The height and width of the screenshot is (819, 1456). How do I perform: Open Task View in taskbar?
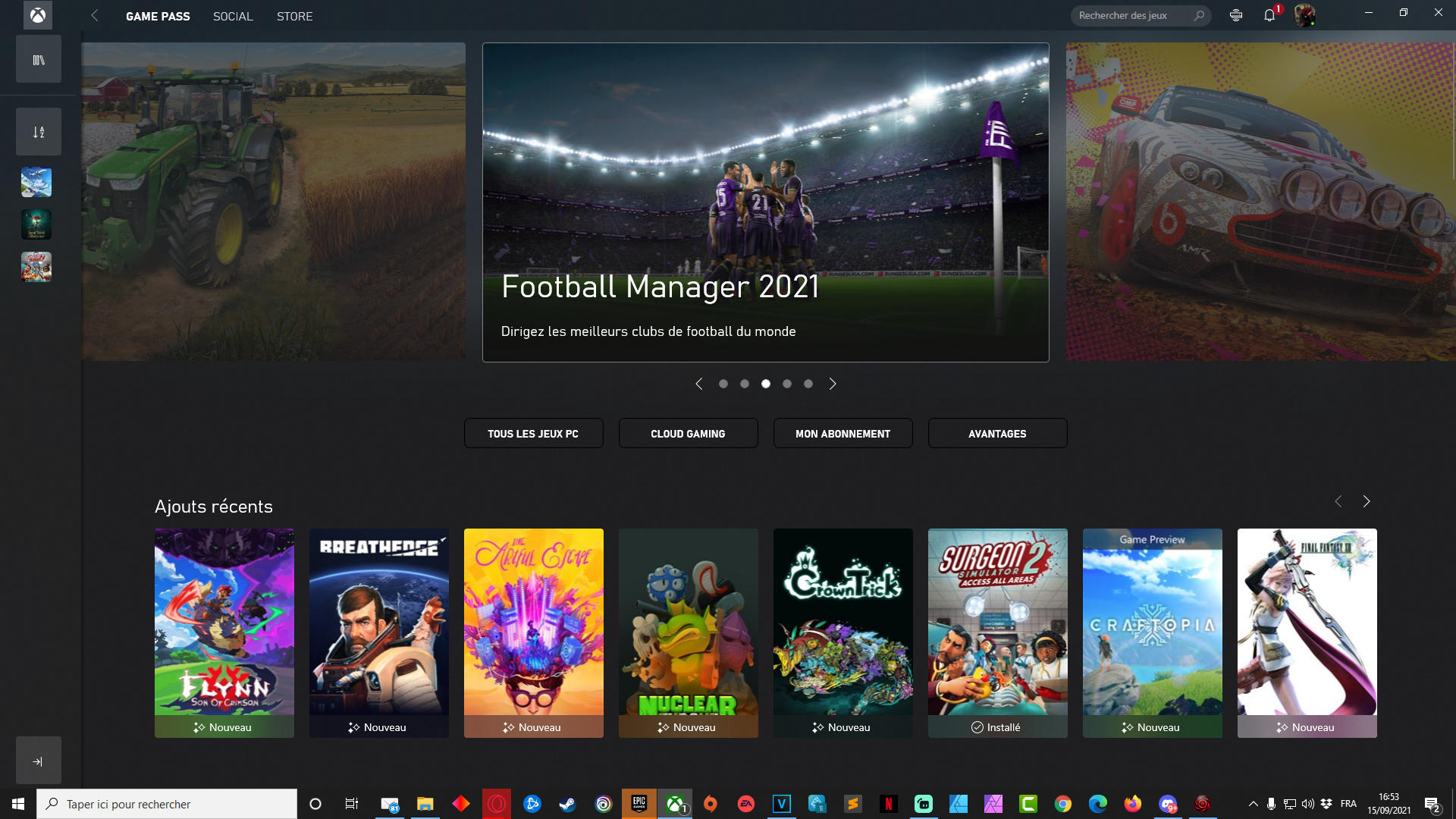tap(351, 804)
